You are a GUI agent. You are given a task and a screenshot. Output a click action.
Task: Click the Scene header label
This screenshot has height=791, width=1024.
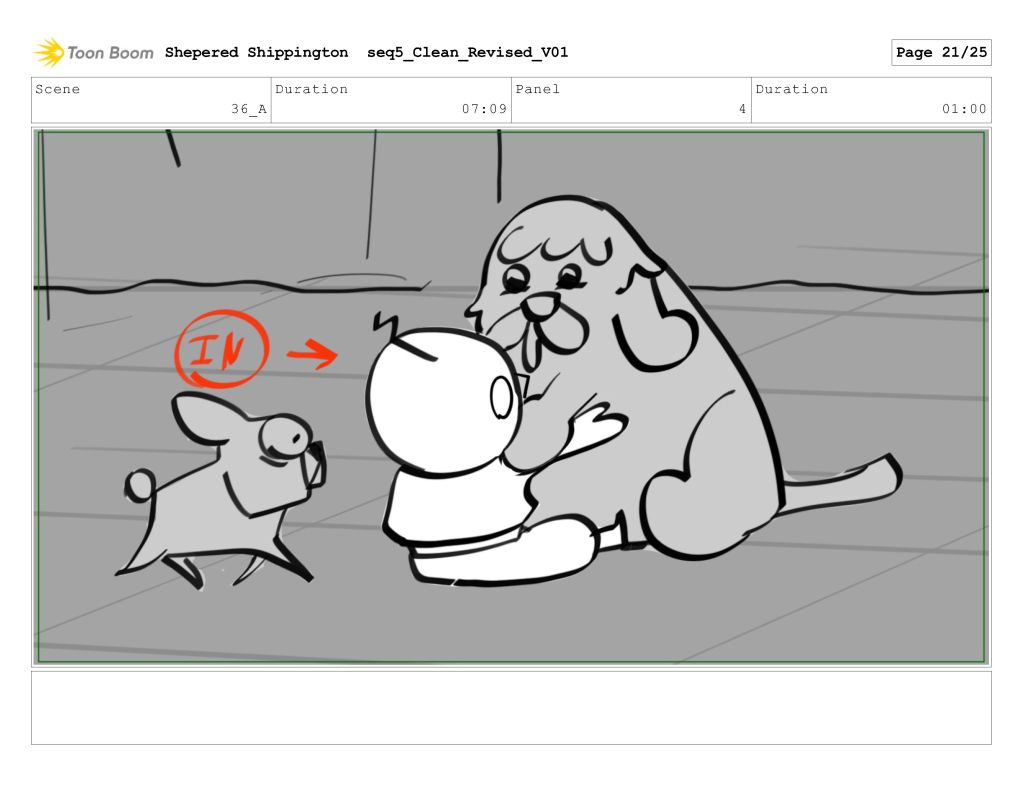[x=58, y=89]
